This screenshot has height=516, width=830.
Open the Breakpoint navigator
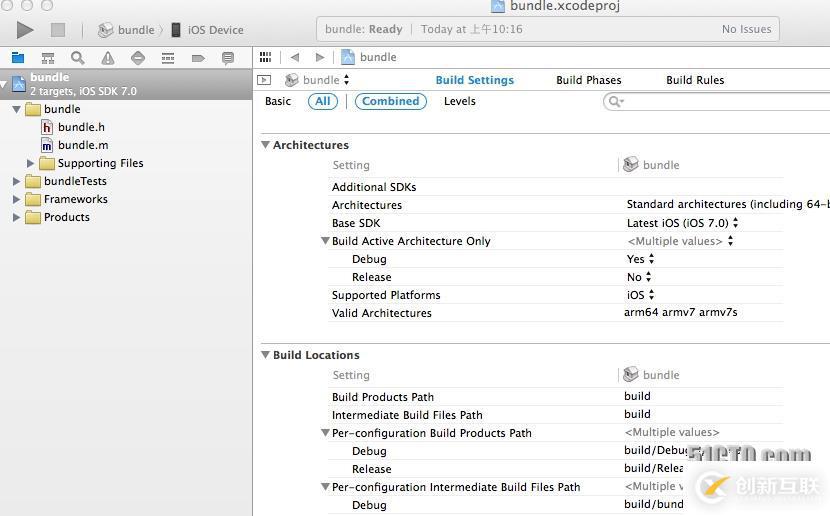point(198,58)
